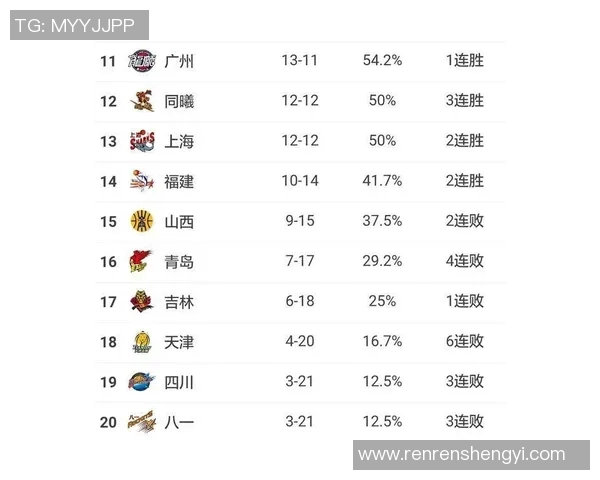
Task: Open the 广州 team name link
Action: pyautogui.click(x=179, y=61)
